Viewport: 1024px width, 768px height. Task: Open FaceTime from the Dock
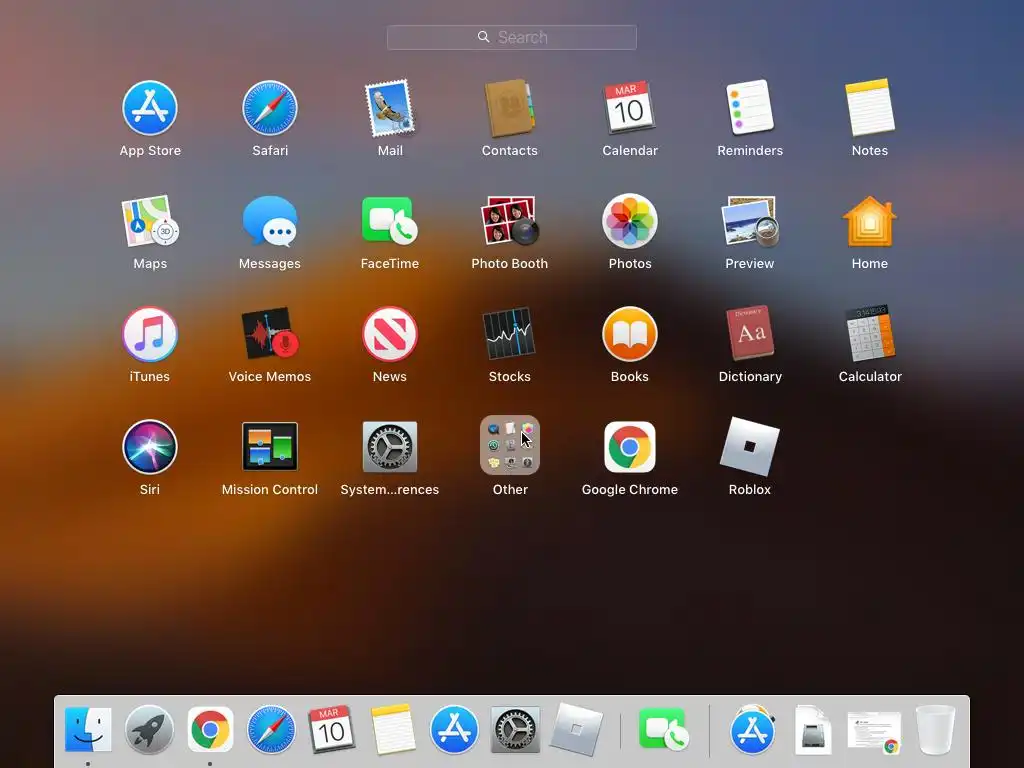[664, 728]
